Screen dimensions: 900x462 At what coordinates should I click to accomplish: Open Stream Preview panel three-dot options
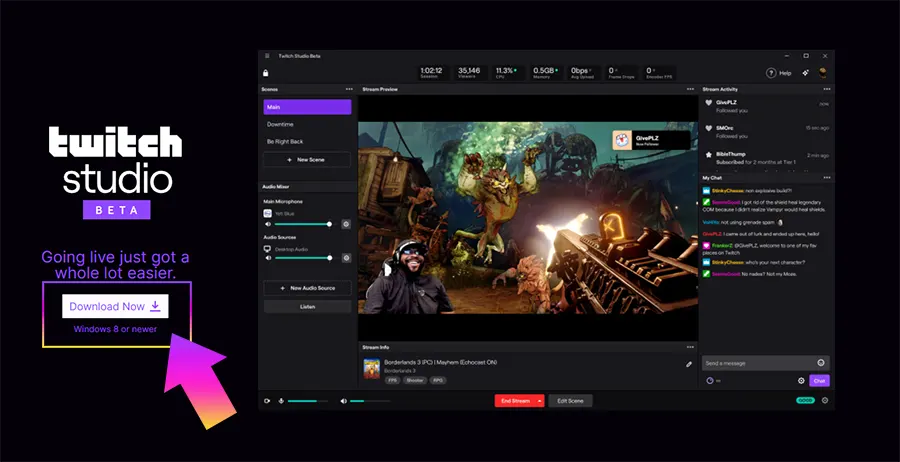[690, 89]
